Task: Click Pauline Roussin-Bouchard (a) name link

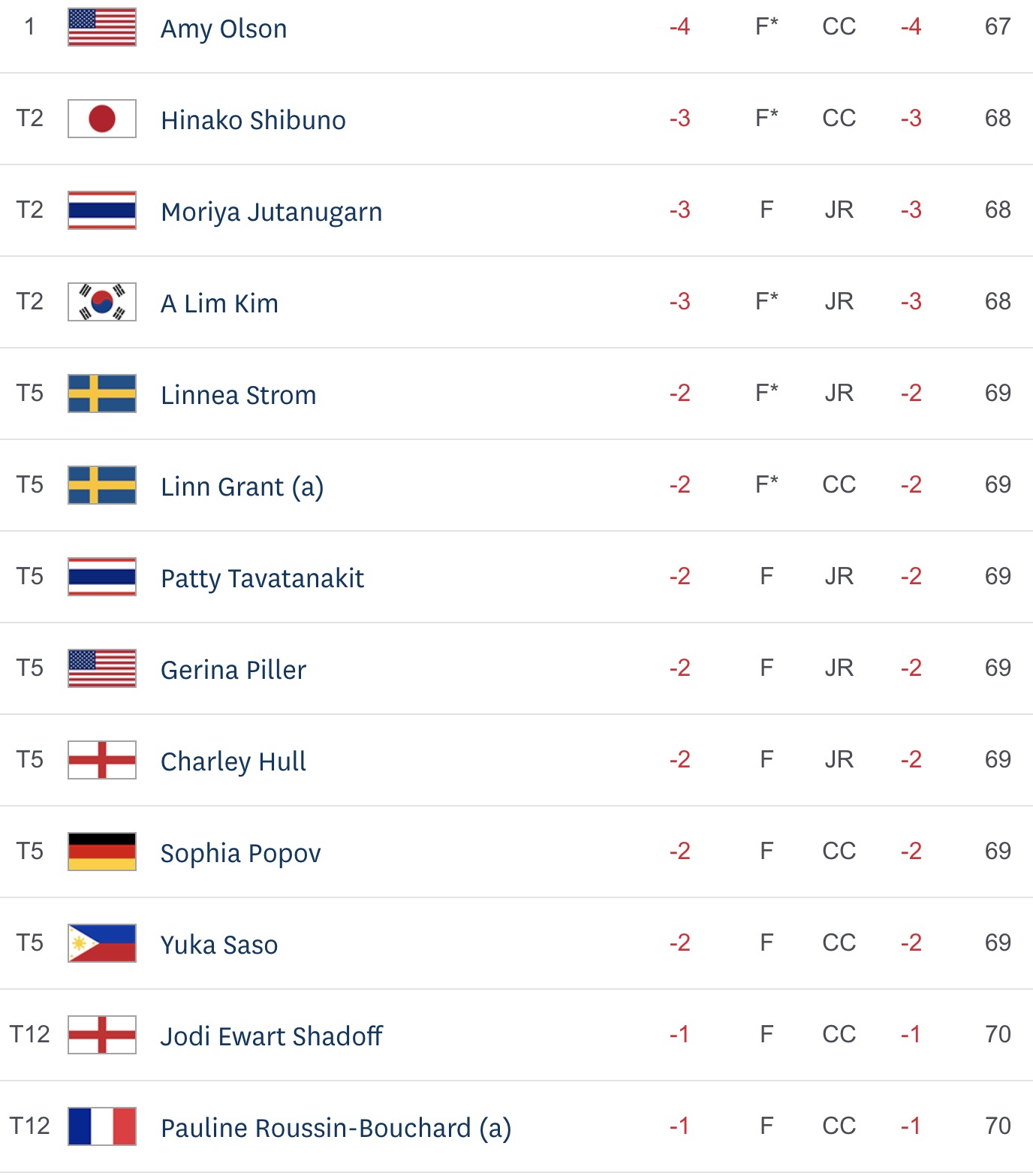Action: click(336, 1128)
